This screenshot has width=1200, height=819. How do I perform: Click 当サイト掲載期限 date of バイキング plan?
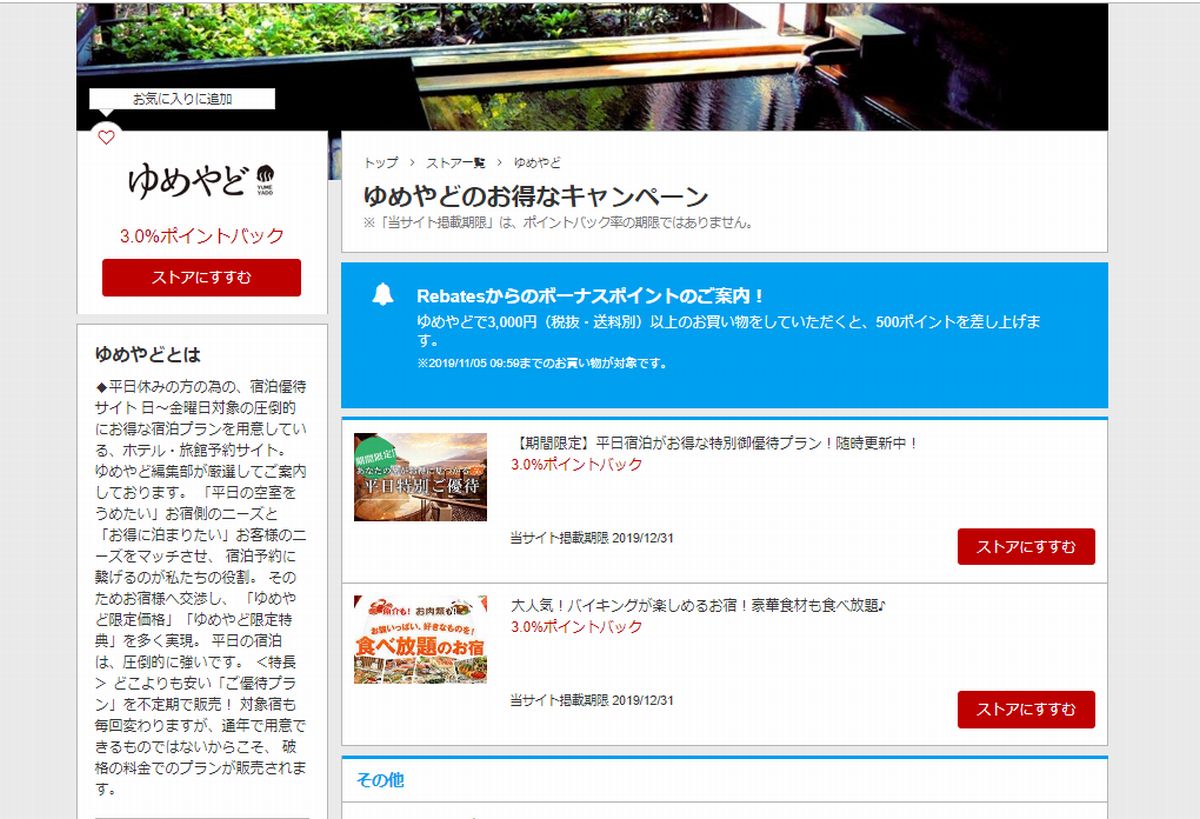tap(592, 700)
